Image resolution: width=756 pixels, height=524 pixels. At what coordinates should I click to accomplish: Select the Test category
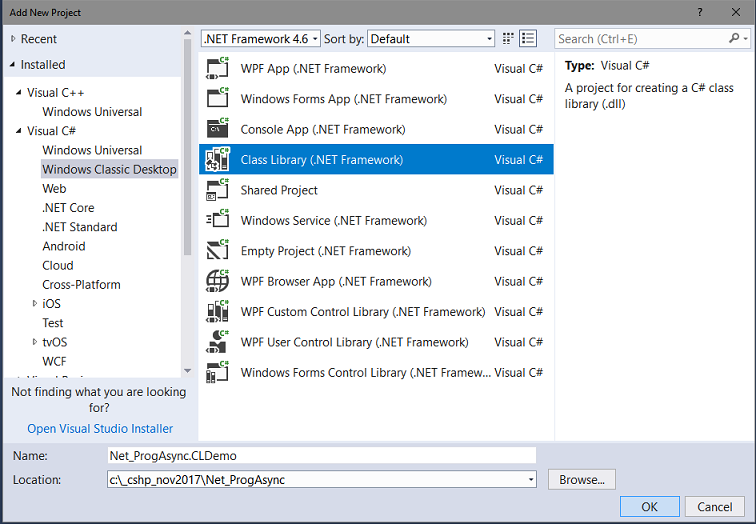click(53, 323)
